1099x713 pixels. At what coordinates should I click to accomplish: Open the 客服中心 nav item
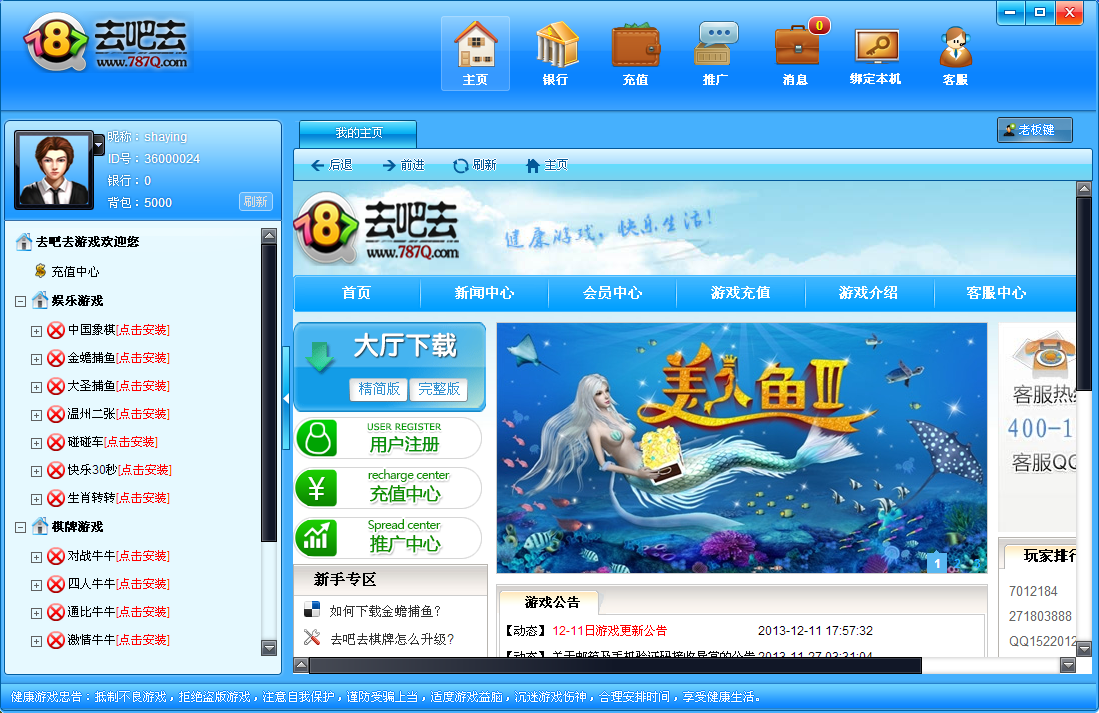(997, 293)
